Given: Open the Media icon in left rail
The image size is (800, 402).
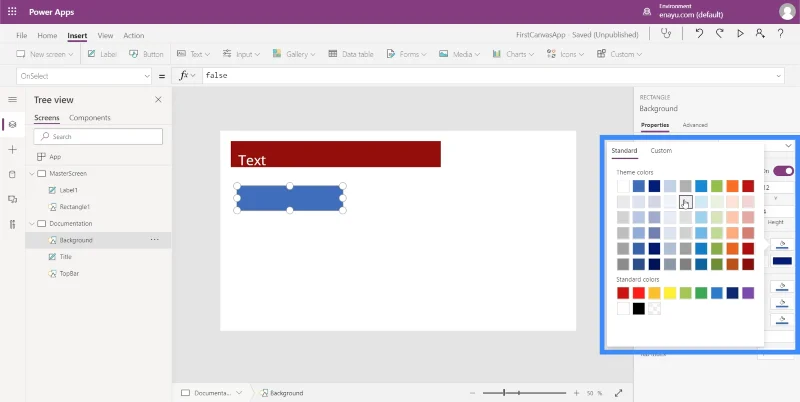Looking at the screenshot, I should pos(13,199).
